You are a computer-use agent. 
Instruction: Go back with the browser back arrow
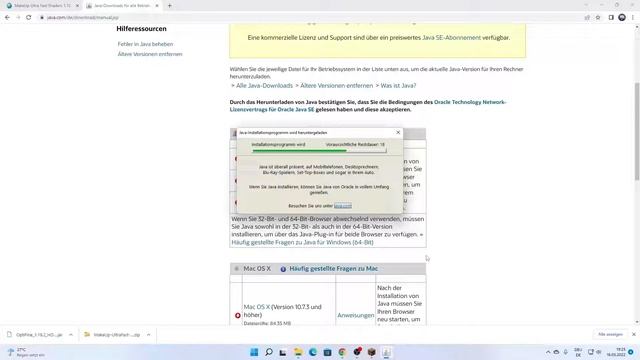point(7,18)
